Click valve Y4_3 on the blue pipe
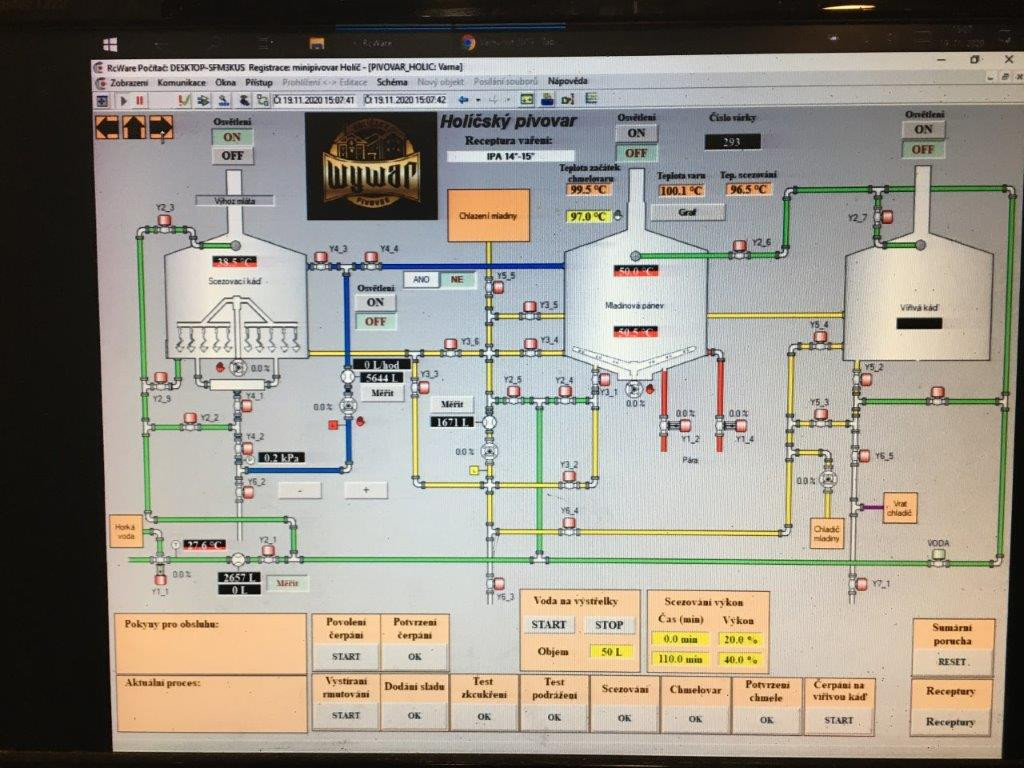 [322, 261]
